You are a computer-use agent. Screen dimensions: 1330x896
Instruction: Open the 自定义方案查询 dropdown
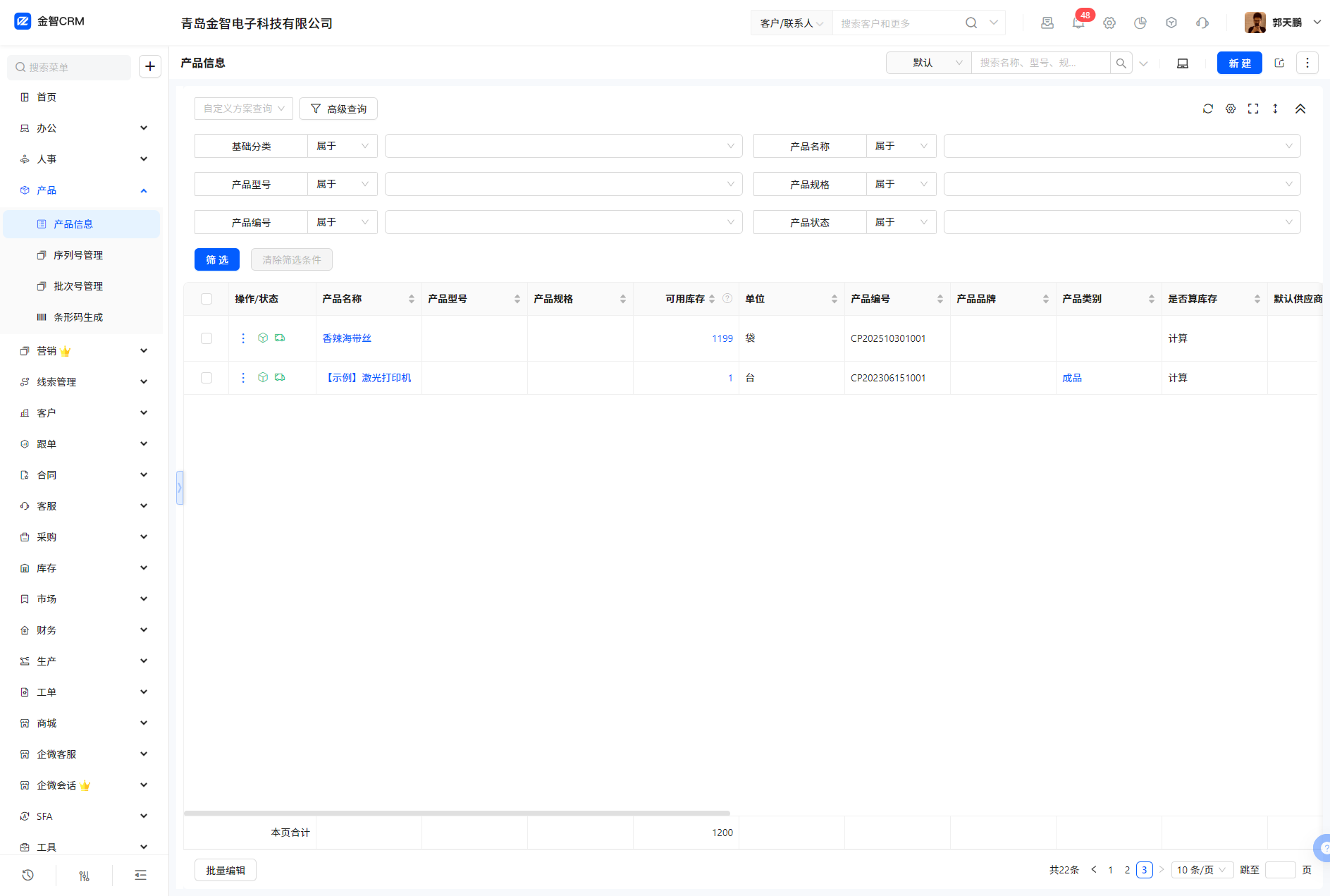pos(243,109)
